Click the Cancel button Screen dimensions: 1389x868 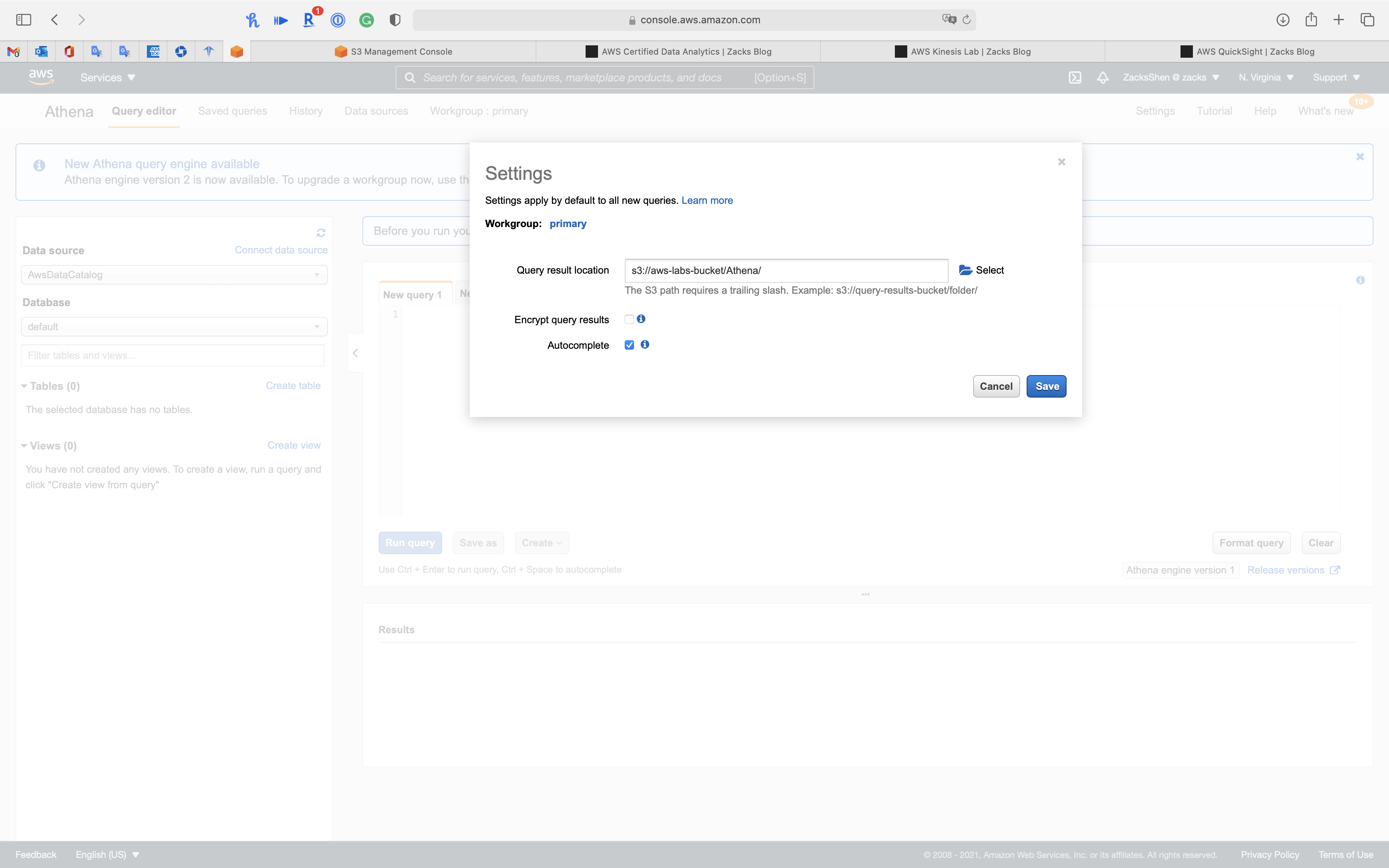click(996, 386)
